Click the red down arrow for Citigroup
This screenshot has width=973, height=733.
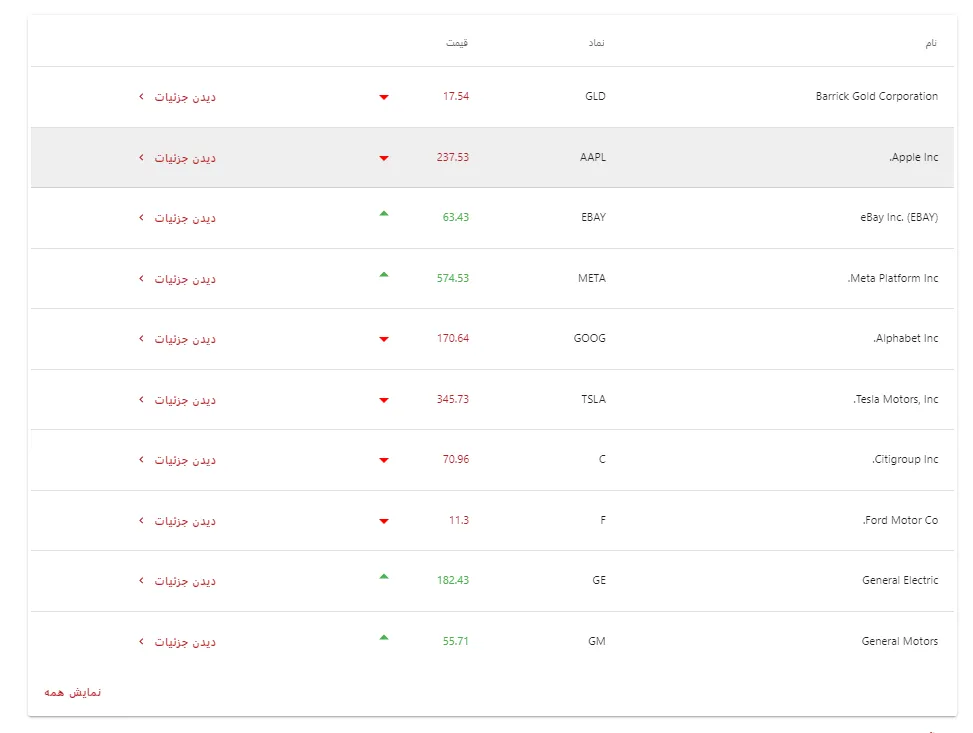pos(384,460)
